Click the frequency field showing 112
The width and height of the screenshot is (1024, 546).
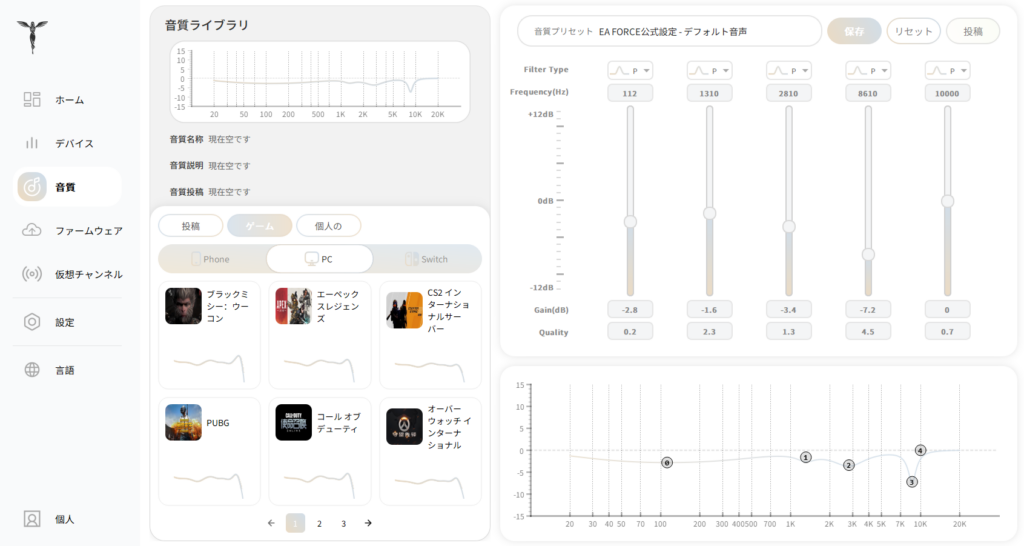pos(630,93)
